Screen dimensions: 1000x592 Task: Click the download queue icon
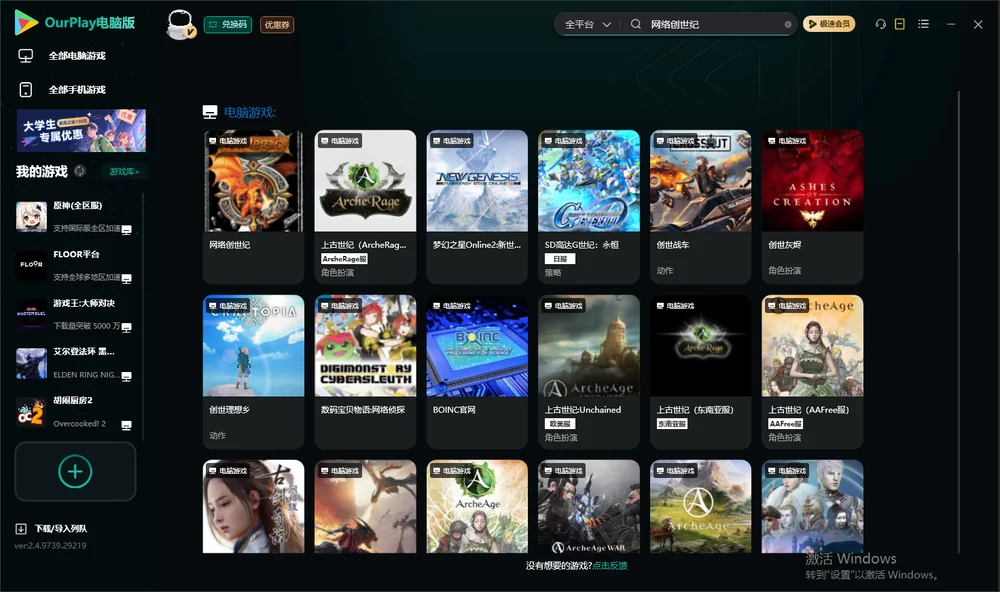point(21,528)
